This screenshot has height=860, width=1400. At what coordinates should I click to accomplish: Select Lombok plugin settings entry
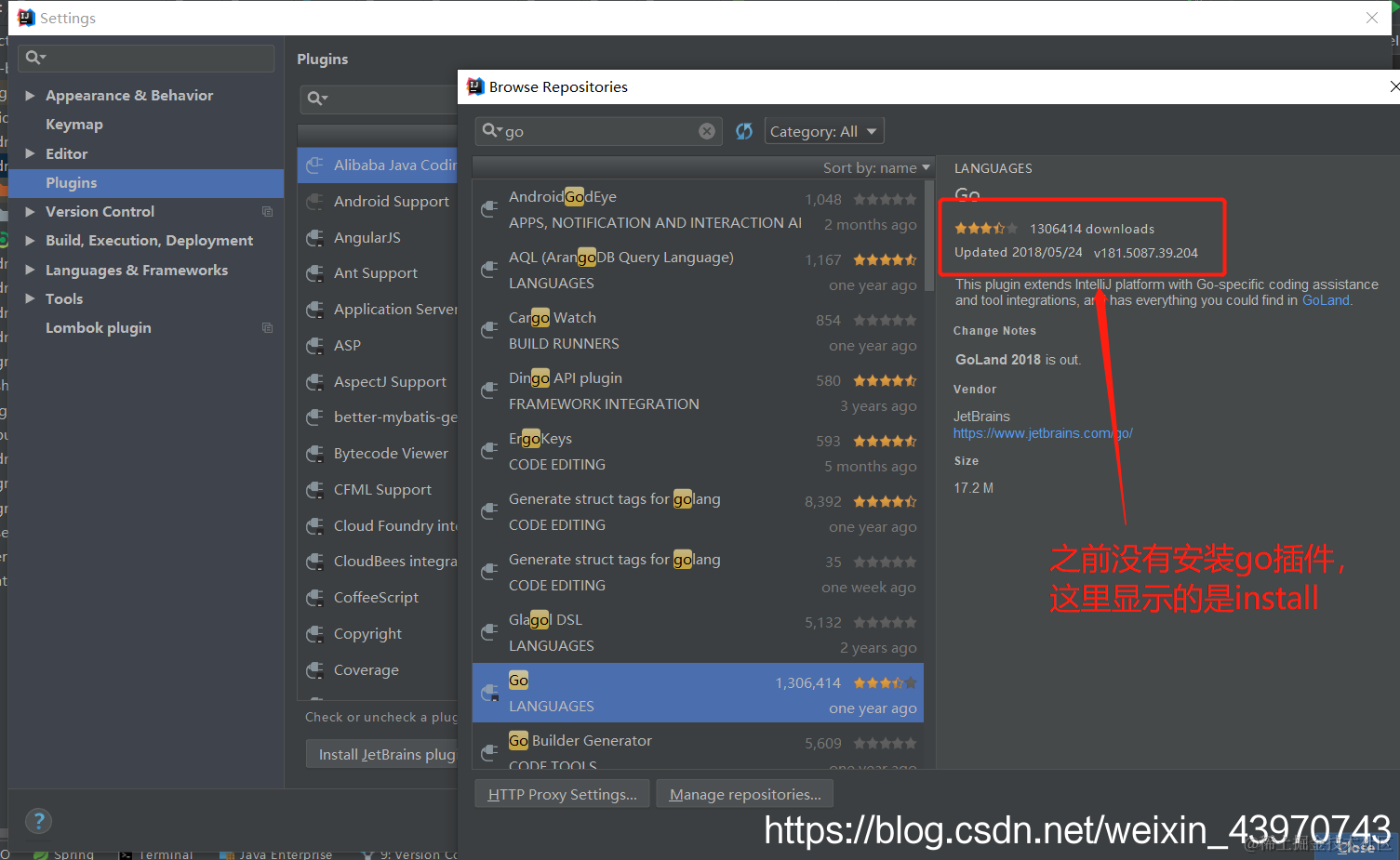99,327
